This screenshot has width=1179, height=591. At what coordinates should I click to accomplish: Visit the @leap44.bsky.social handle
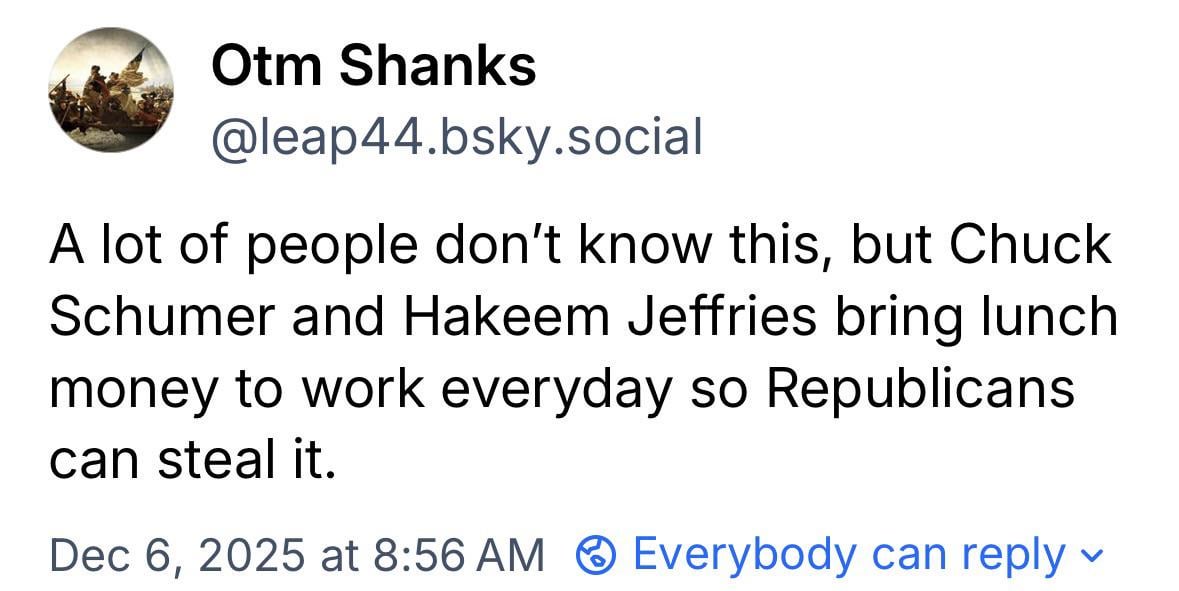pyautogui.click(x=456, y=137)
